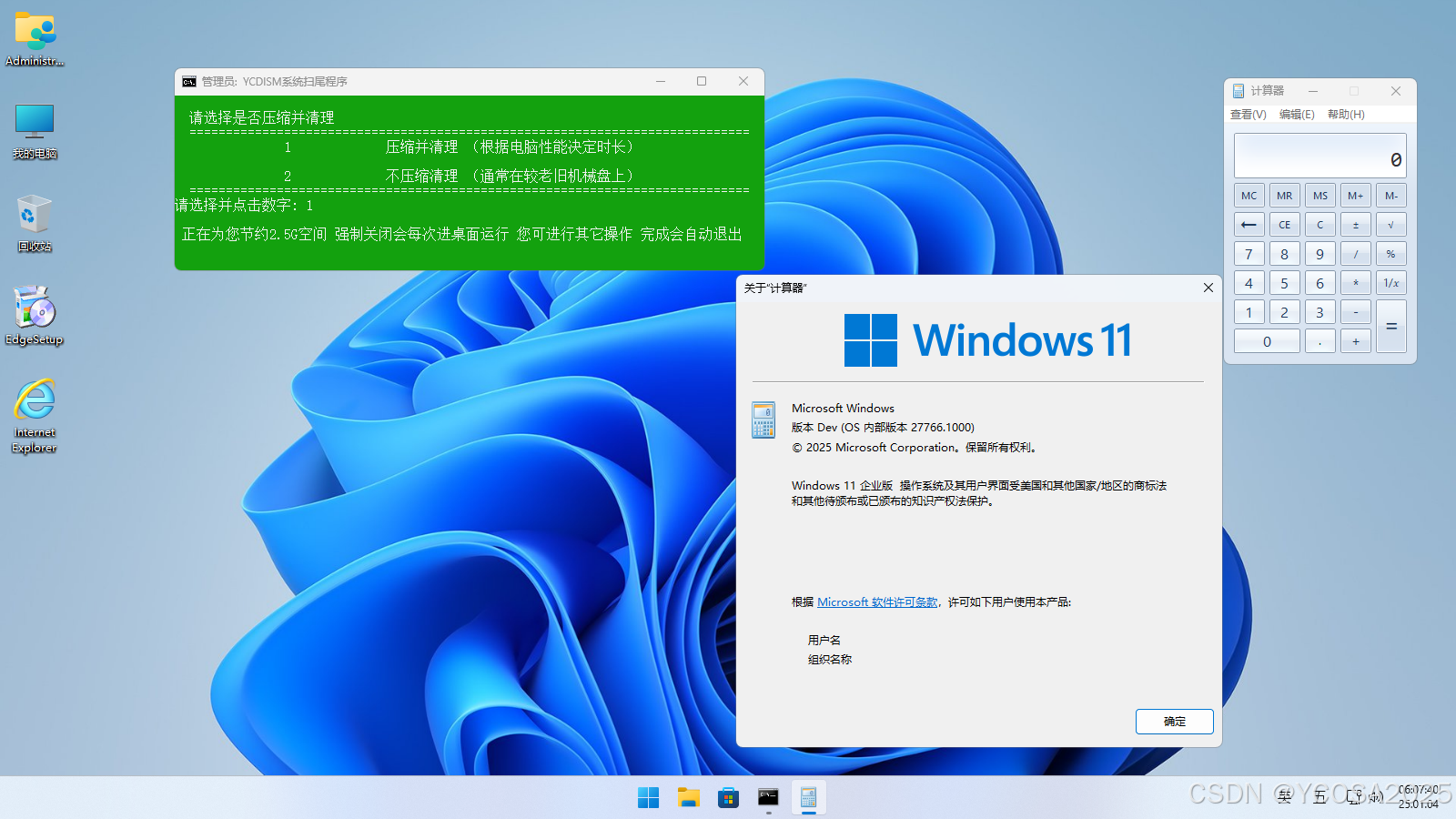Screen dimensions: 1456x819
Task: Click calculator digit 8
Action: point(1284,254)
